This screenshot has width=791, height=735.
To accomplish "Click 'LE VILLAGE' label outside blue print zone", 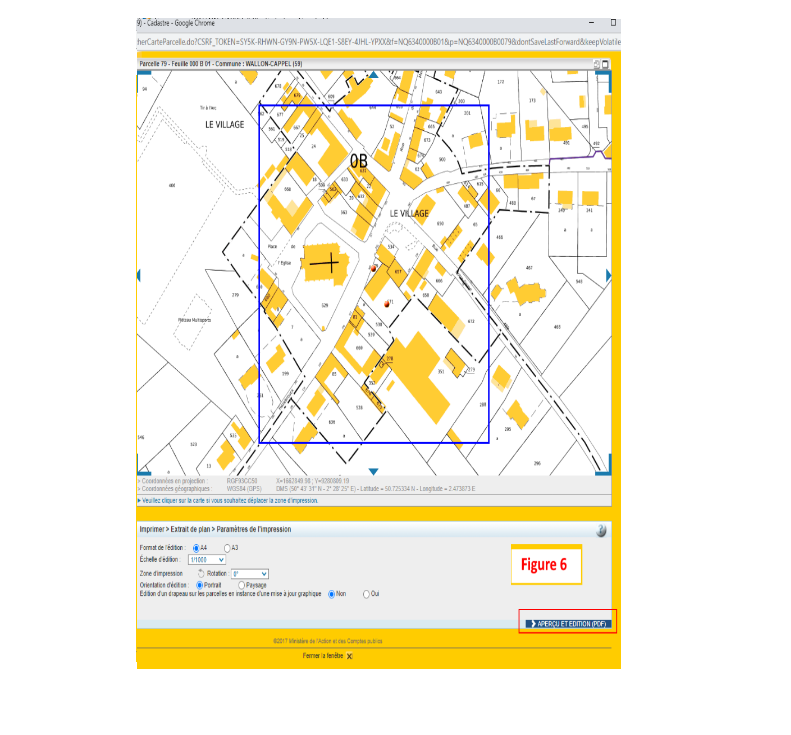I will point(224,125).
